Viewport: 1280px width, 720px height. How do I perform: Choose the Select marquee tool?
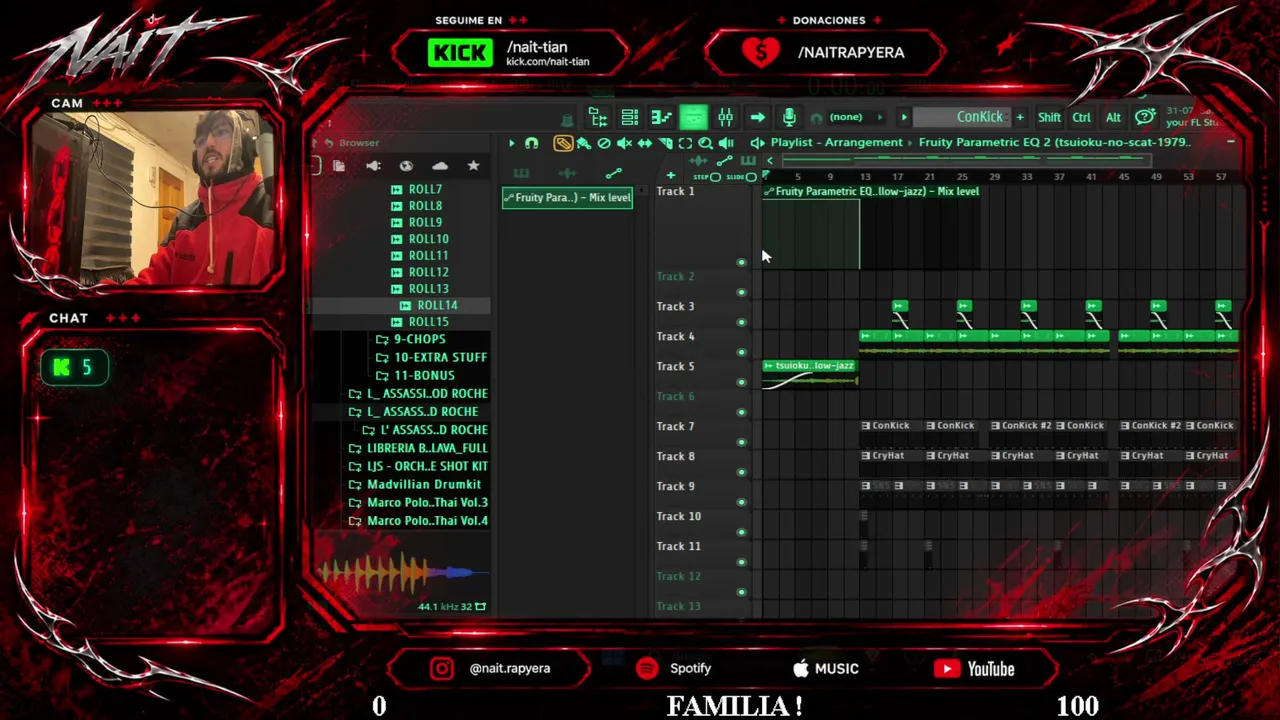[x=685, y=143]
